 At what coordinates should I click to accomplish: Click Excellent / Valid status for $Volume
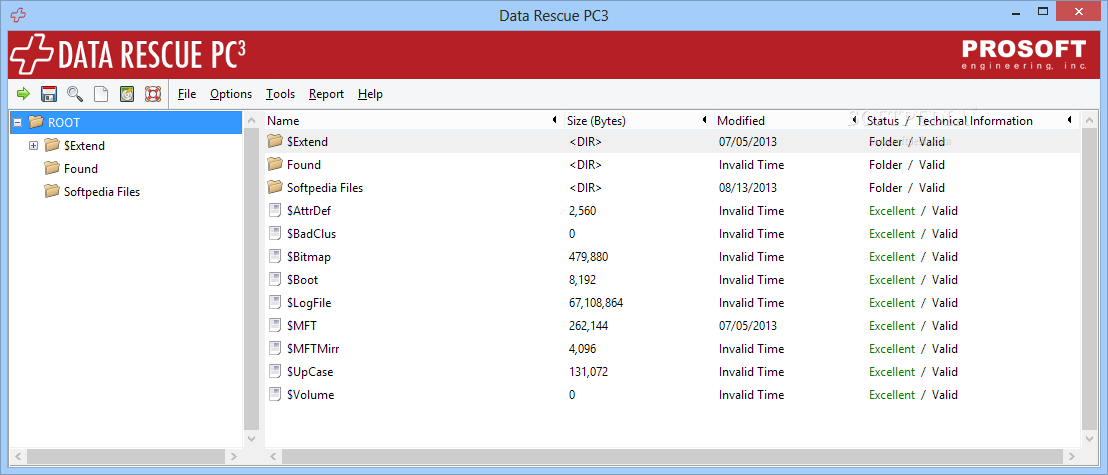click(913, 394)
